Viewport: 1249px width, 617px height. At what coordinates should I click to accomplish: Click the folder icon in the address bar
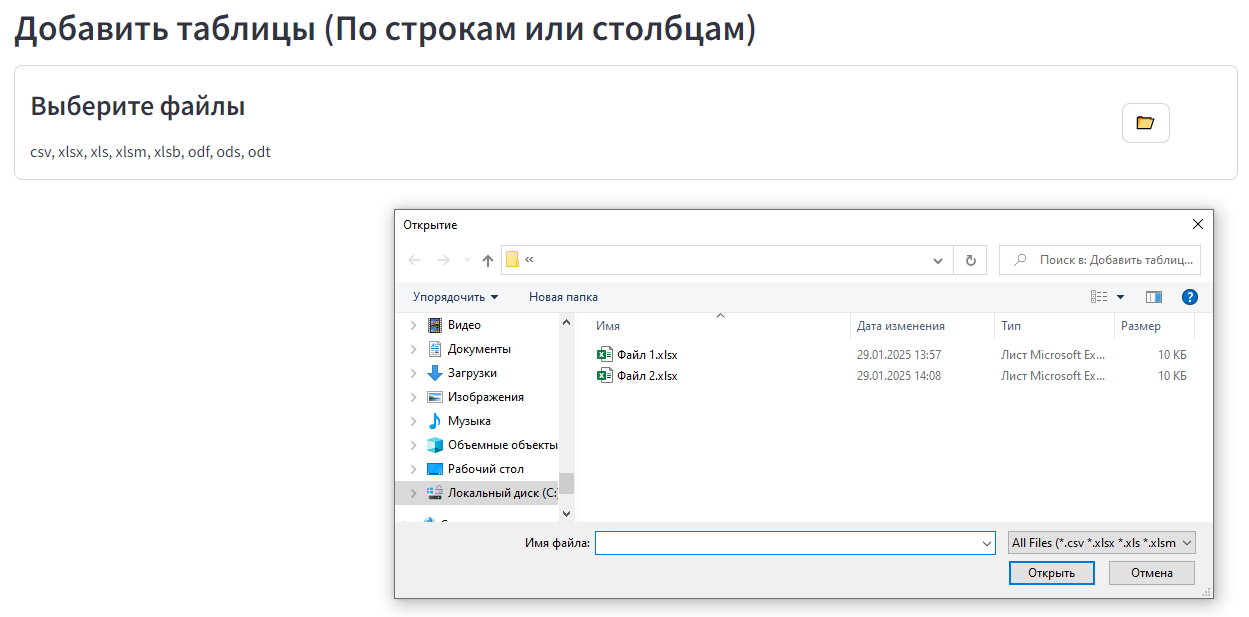[512, 260]
